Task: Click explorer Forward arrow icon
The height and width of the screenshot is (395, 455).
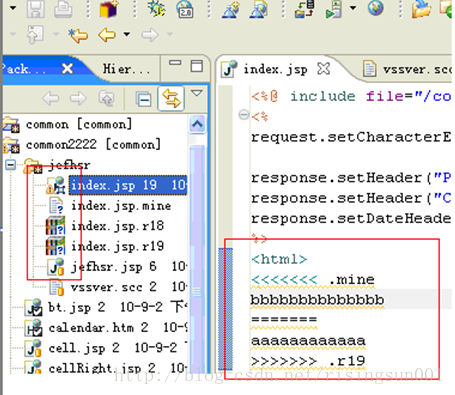Action: coord(78,98)
